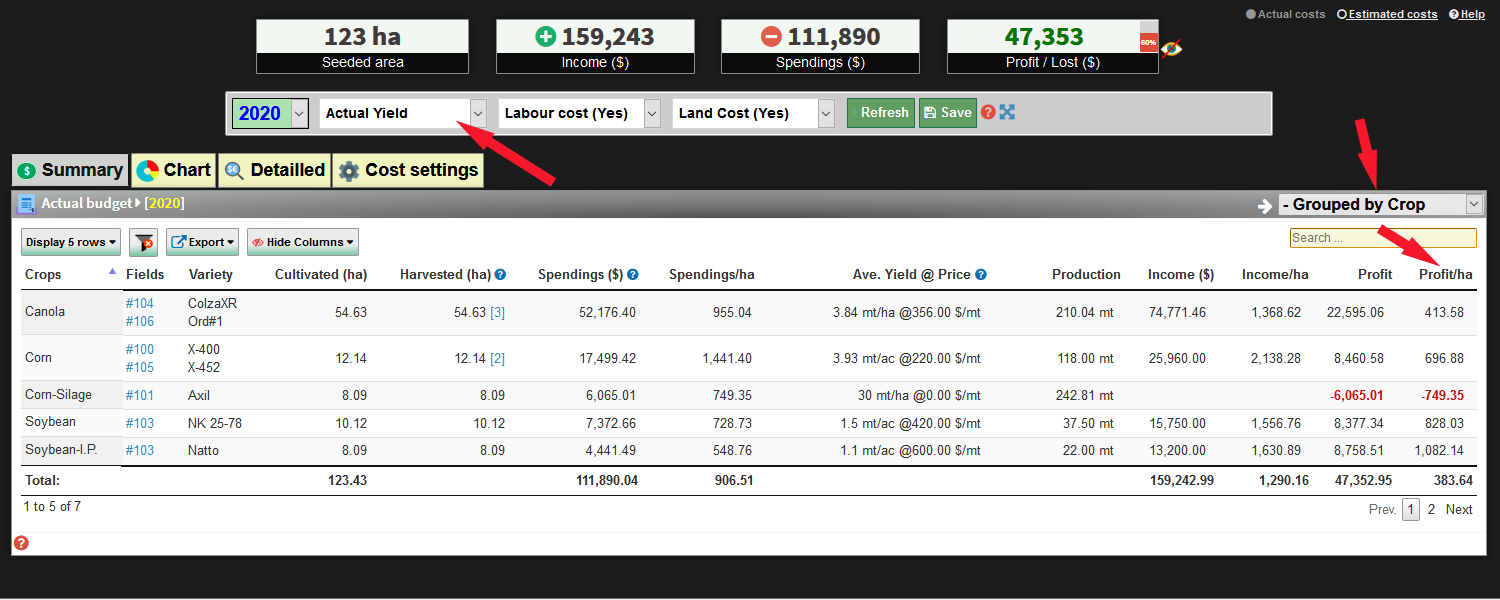The width and height of the screenshot is (1500, 600).
Task: Click info icon next to Harvested (ha)
Action: (500, 274)
